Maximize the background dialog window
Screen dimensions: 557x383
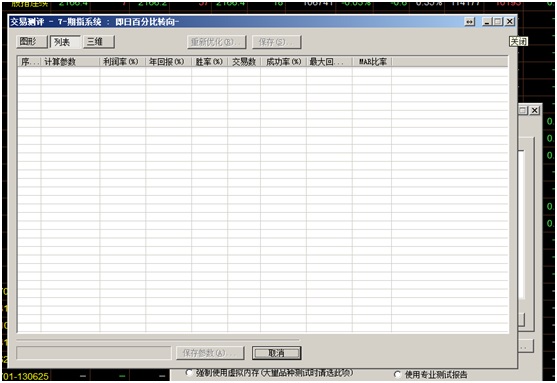pos(523,110)
